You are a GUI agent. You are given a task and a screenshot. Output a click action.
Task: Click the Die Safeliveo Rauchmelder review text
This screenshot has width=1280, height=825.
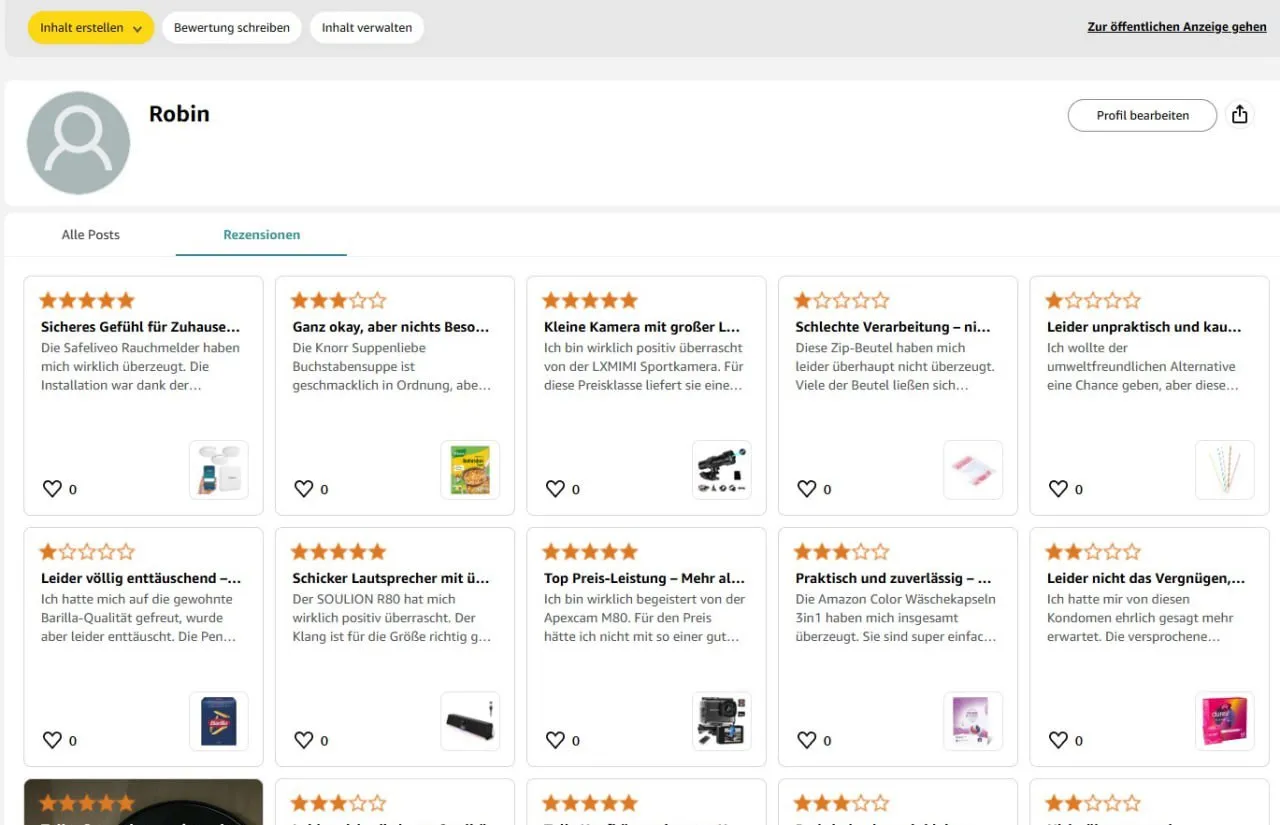pyautogui.click(x=140, y=366)
